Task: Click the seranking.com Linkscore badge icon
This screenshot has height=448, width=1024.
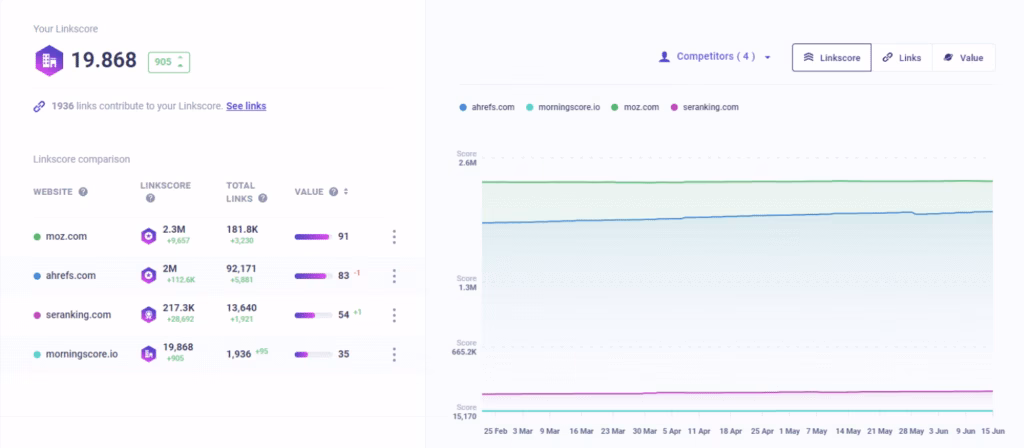Action: (148, 314)
